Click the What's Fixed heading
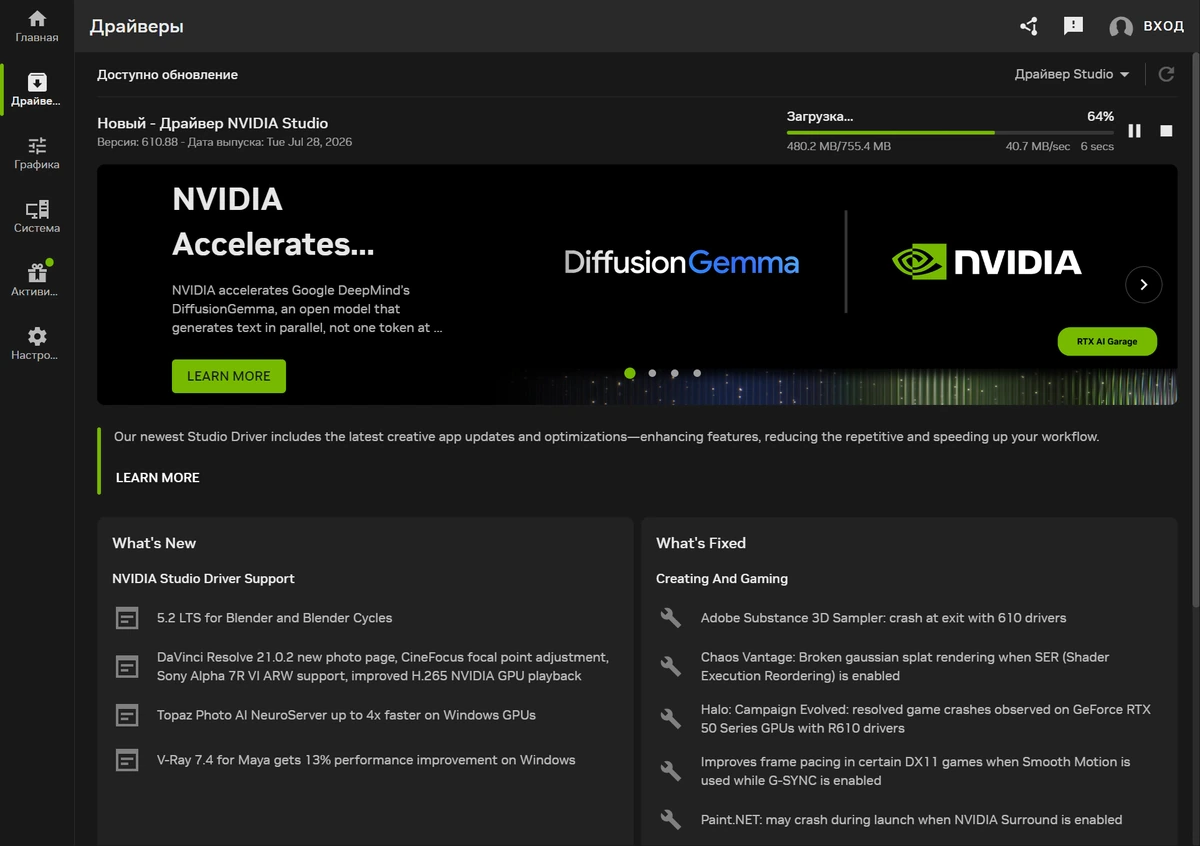The image size is (1200, 846). coord(701,543)
